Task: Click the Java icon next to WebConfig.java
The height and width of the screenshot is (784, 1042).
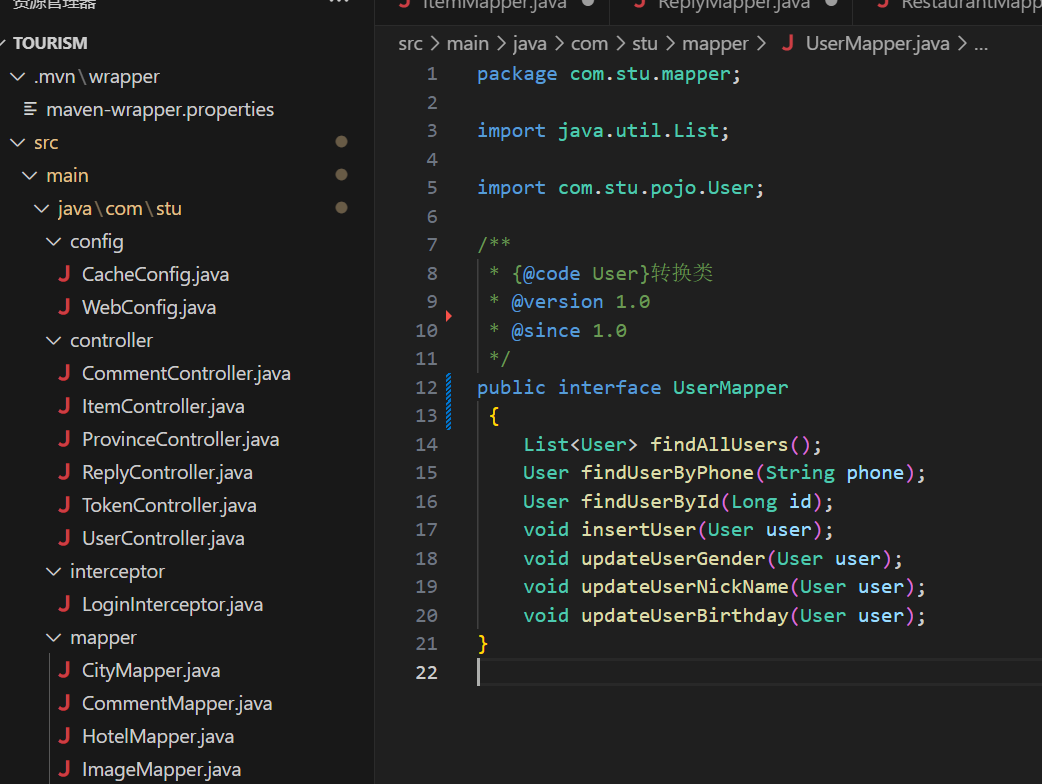Action: pyautogui.click(x=64, y=308)
